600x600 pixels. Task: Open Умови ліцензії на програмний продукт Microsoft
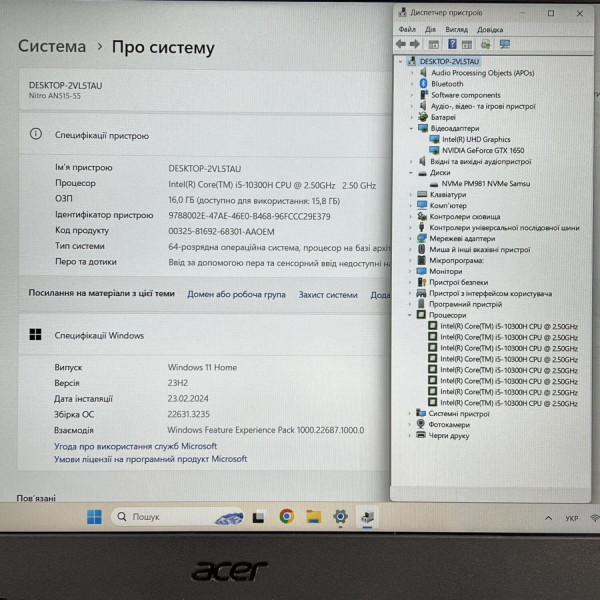150,459
